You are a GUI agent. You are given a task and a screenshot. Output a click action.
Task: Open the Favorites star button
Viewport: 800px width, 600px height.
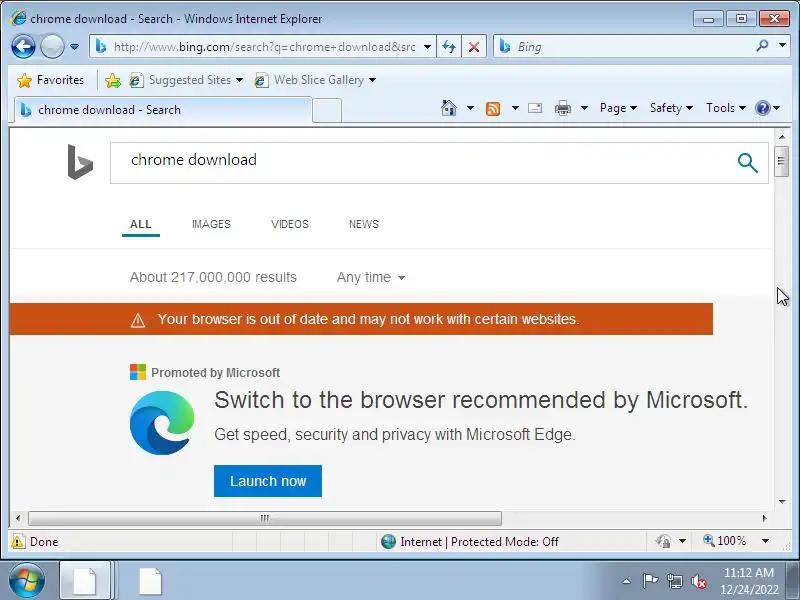click(49, 80)
